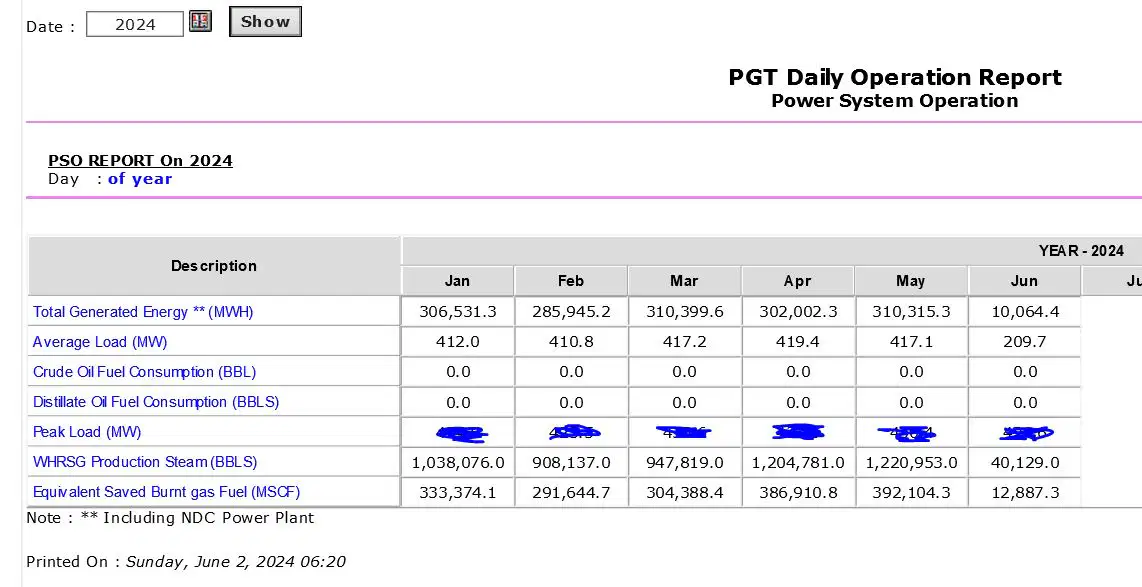Open the Average Load (MW) link
1142x587 pixels.
pyautogui.click(x=100, y=342)
